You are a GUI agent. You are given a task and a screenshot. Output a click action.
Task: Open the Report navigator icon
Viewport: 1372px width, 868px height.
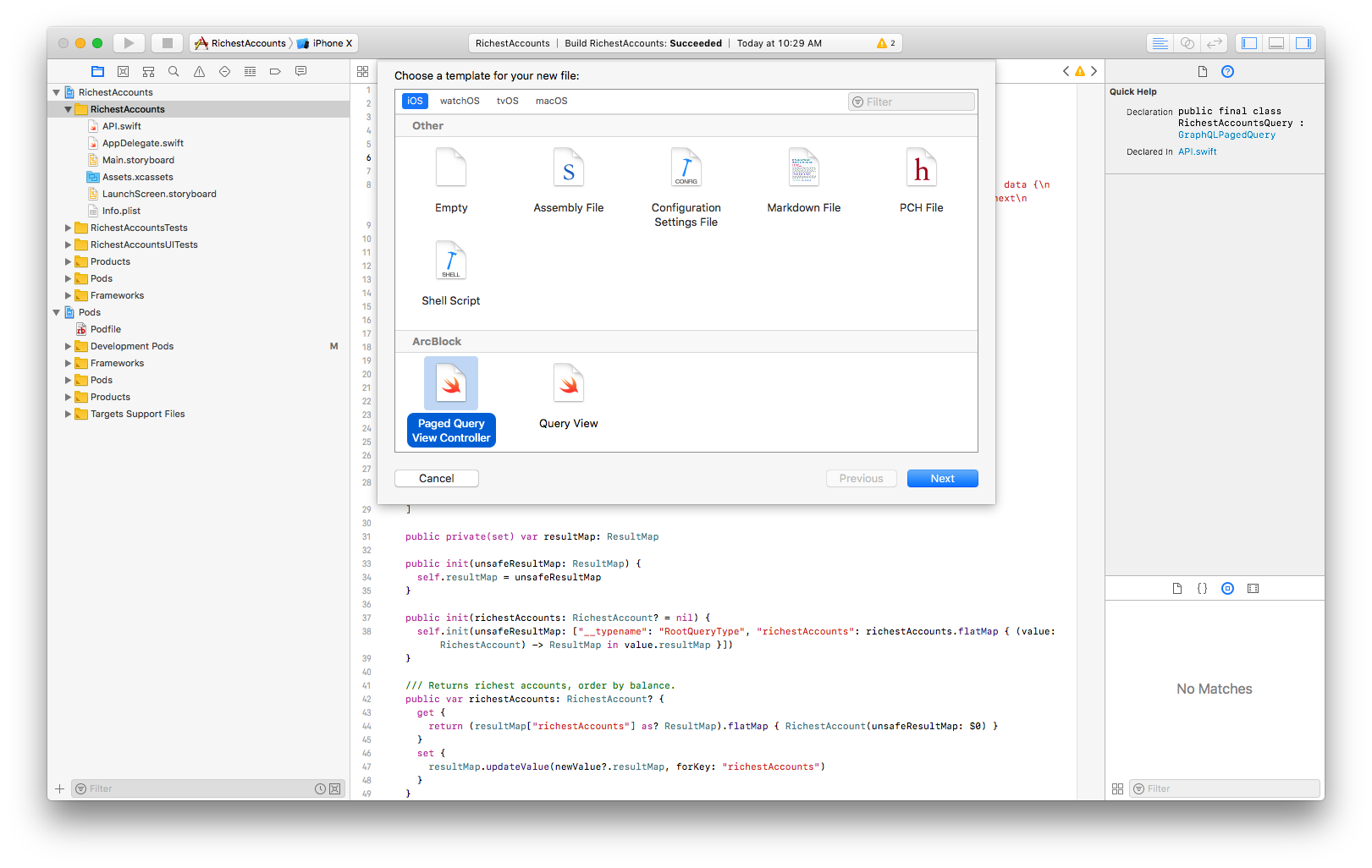click(x=301, y=72)
